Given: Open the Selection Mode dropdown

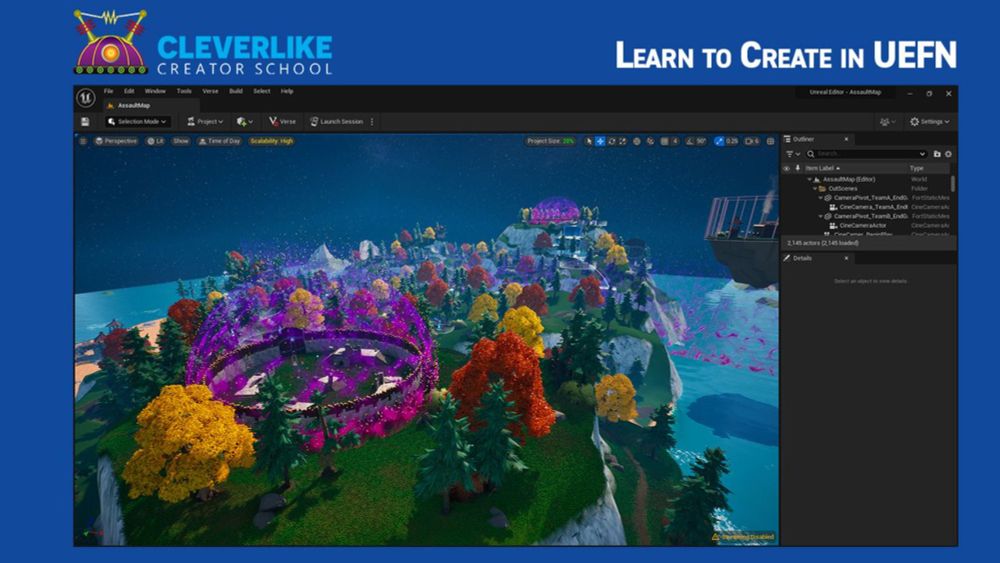Looking at the screenshot, I should point(137,121).
